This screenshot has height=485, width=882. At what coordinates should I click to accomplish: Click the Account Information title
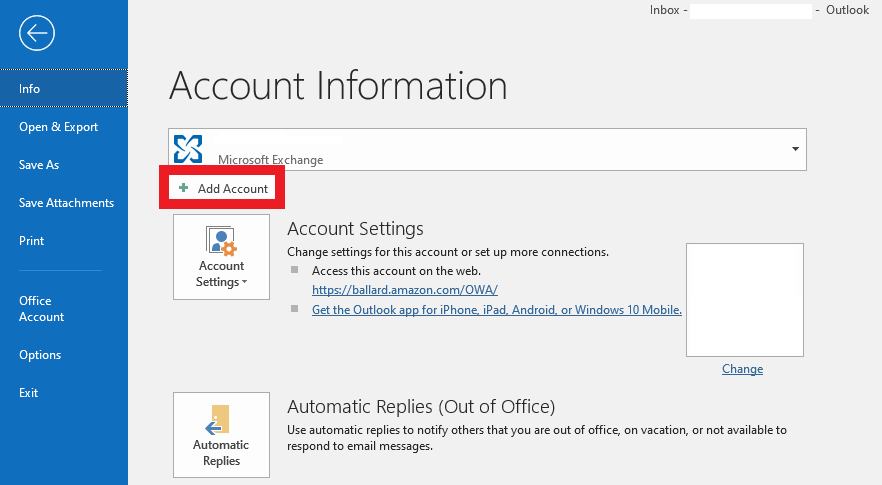coord(338,86)
